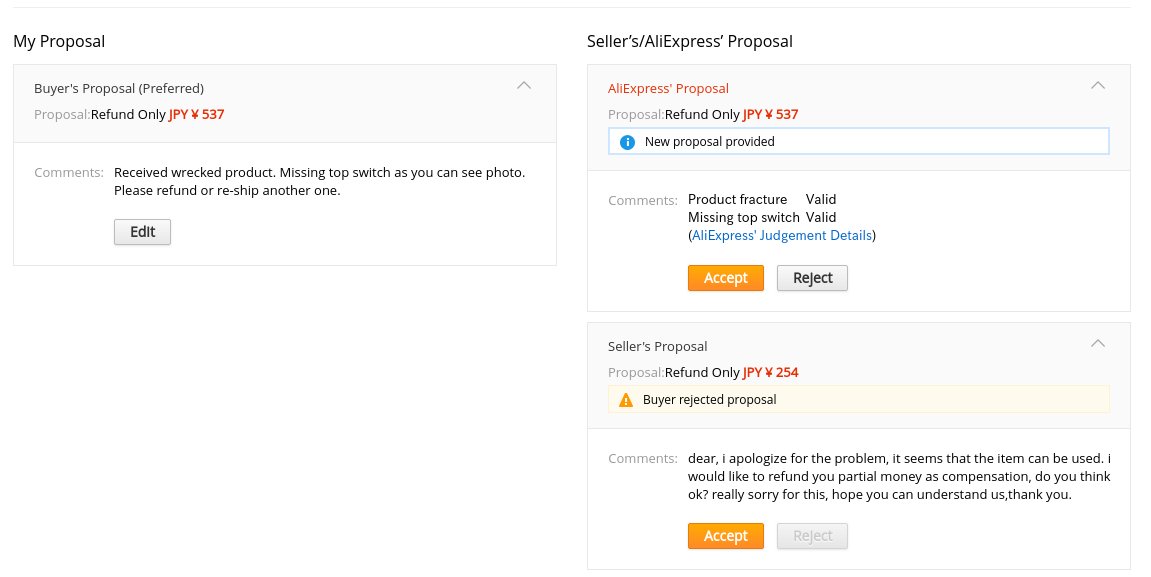Click the red AliExpress' Proposal title
Image resolution: width=1151 pixels, height=577 pixels.
(668, 88)
